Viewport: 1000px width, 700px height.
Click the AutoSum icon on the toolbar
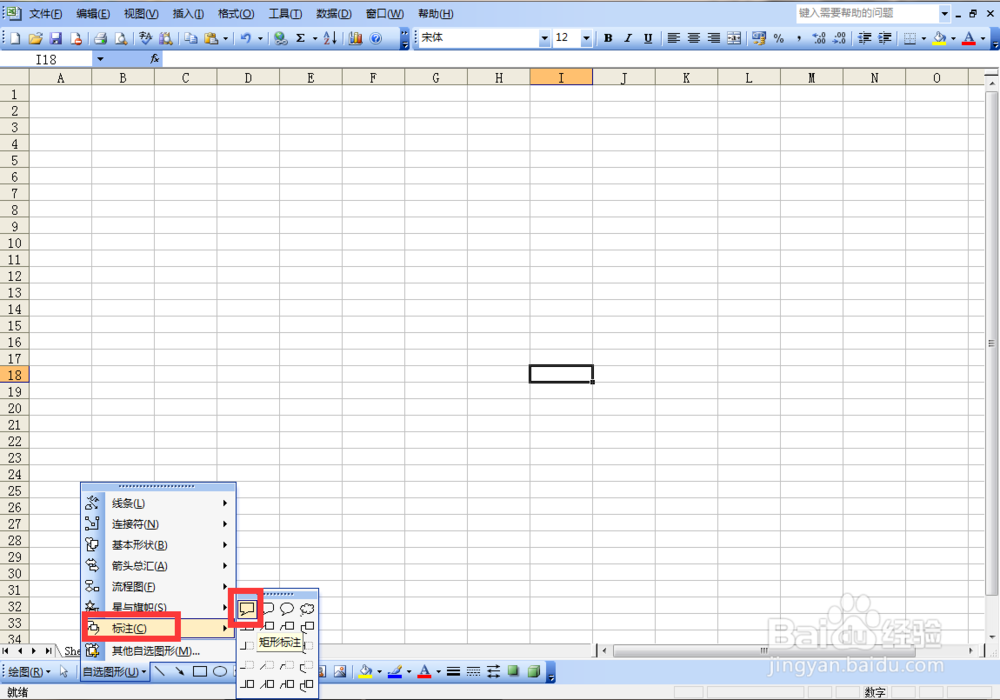pos(300,37)
